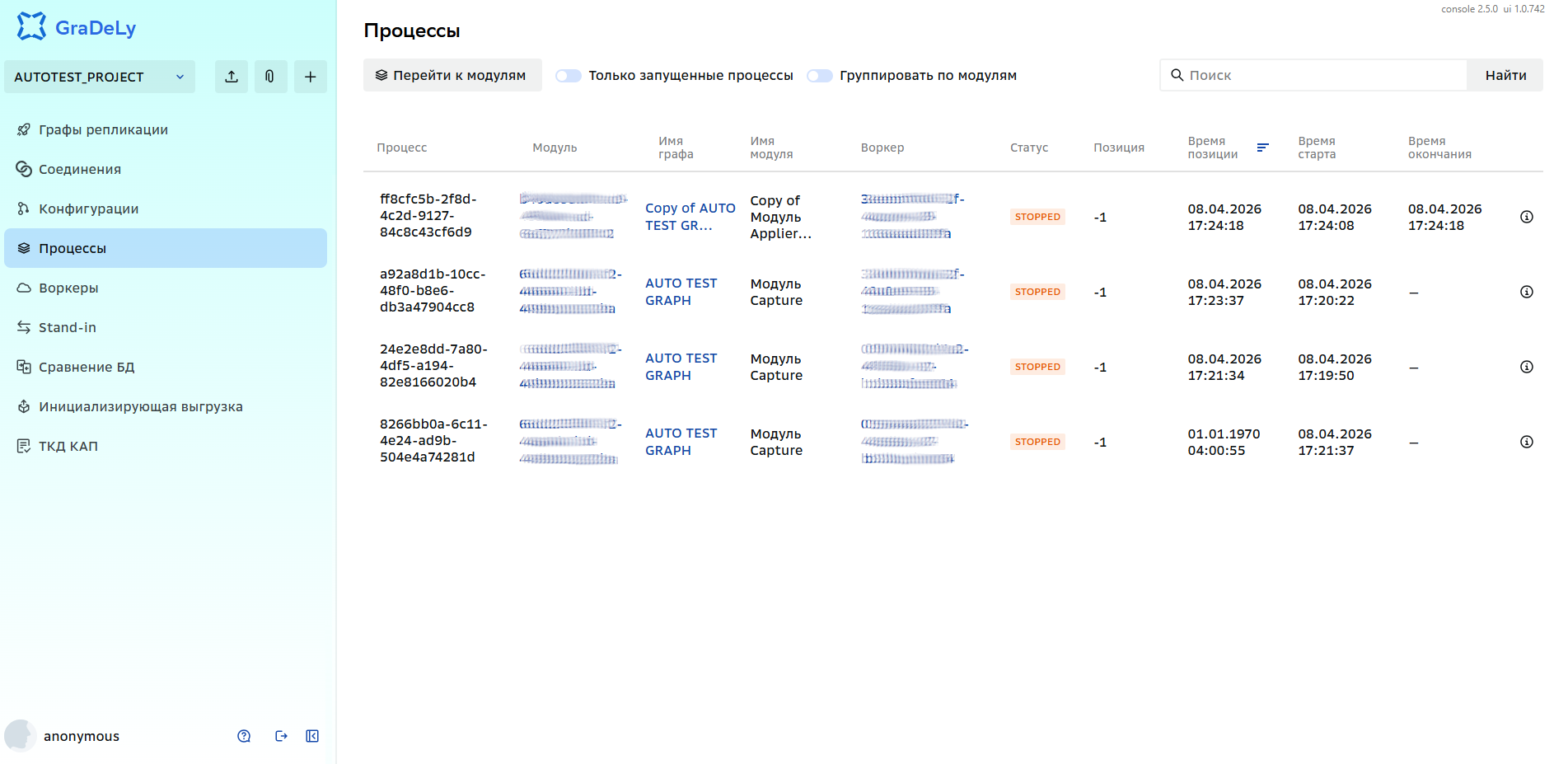The width and height of the screenshot is (1568, 764).
Task: Click the Время старта column header
Action: pyautogui.click(x=1317, y=148)
